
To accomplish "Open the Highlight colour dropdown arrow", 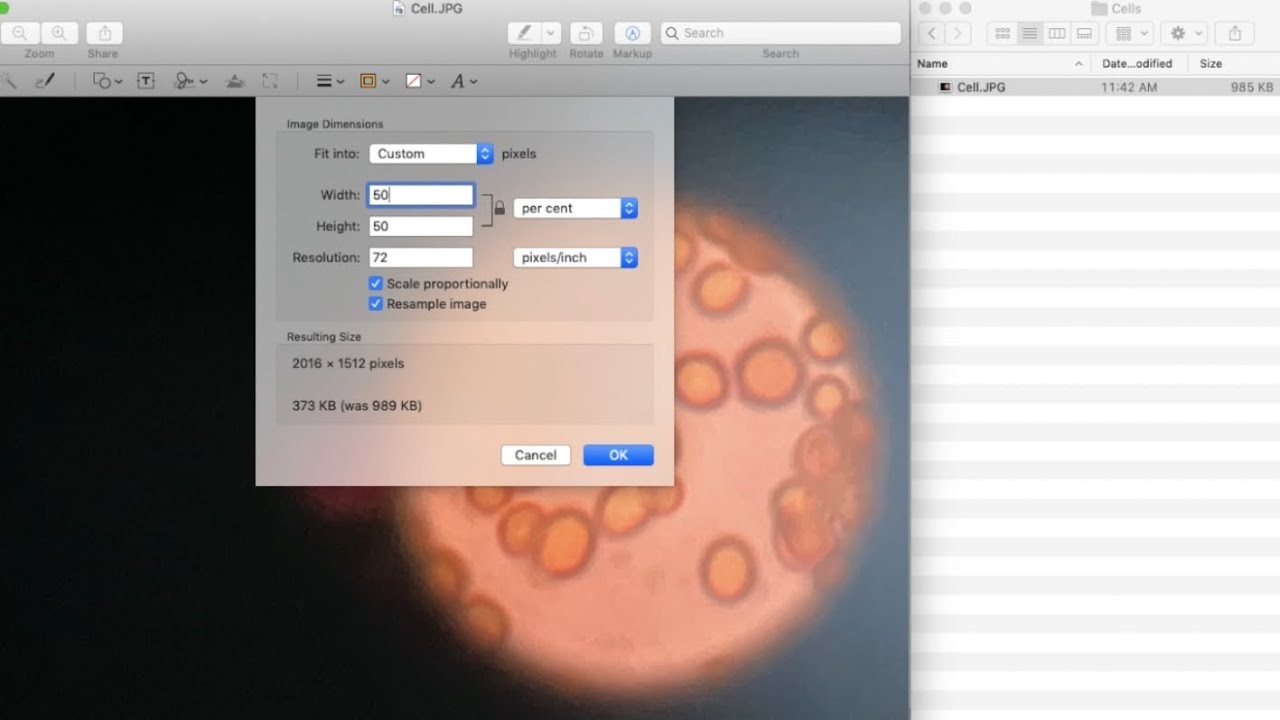I will pyautogui.click(x=550, y=33).
